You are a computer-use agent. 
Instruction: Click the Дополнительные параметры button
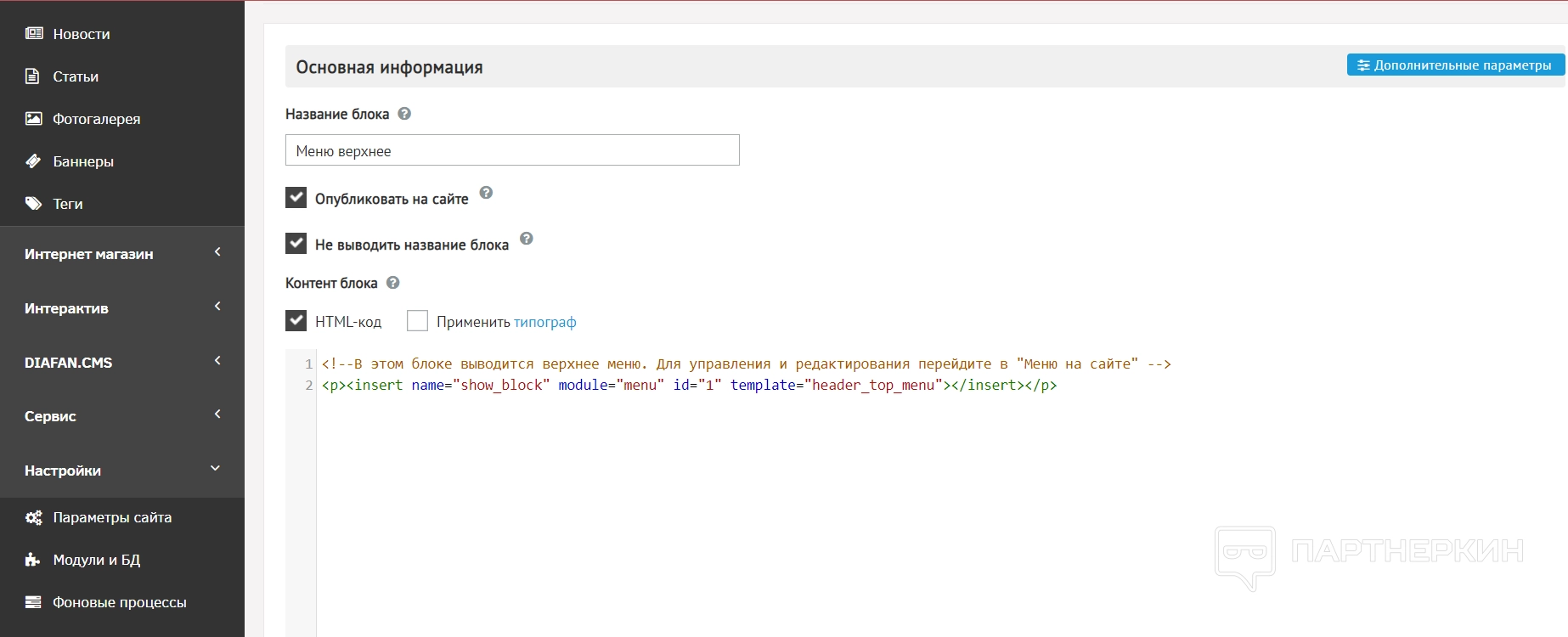point(1455,65)
